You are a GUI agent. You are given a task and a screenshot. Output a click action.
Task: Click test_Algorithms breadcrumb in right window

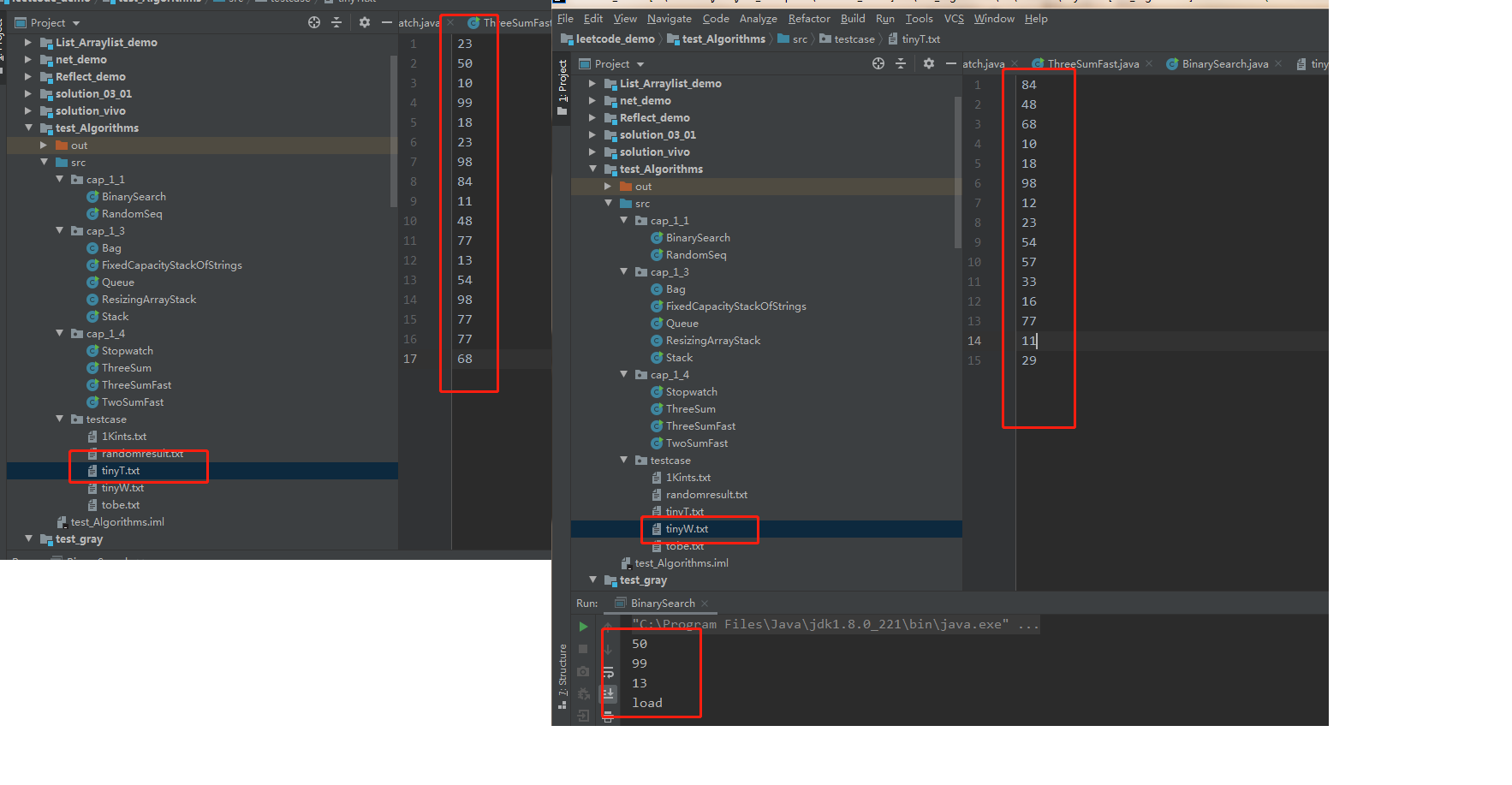(716, 39)
